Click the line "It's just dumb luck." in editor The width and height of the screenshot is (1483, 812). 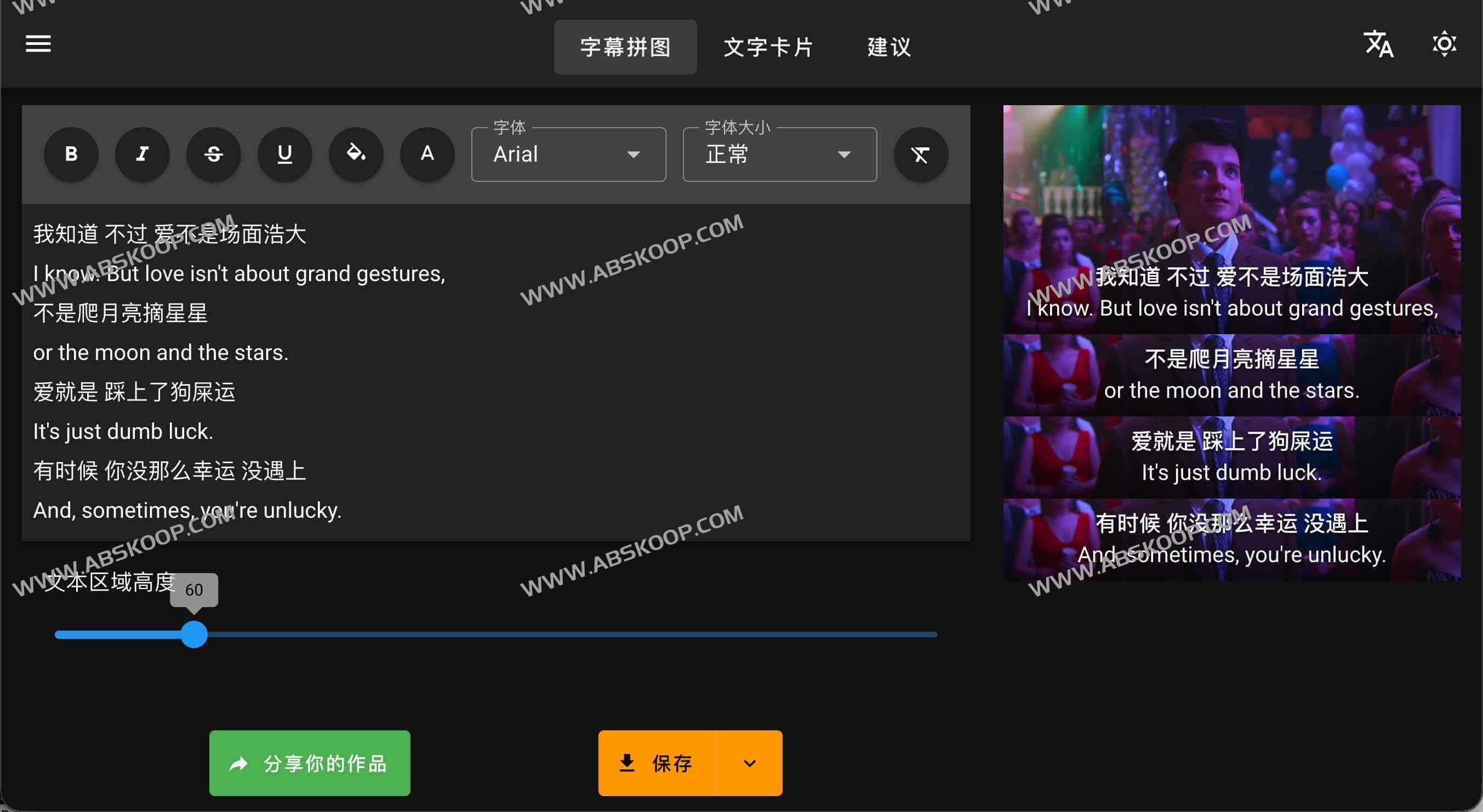click(123, 432)
